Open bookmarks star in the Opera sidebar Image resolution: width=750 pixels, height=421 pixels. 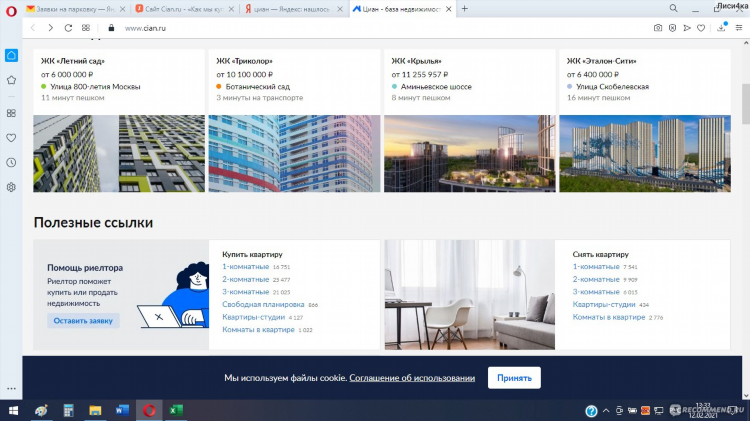click(11, 80)
